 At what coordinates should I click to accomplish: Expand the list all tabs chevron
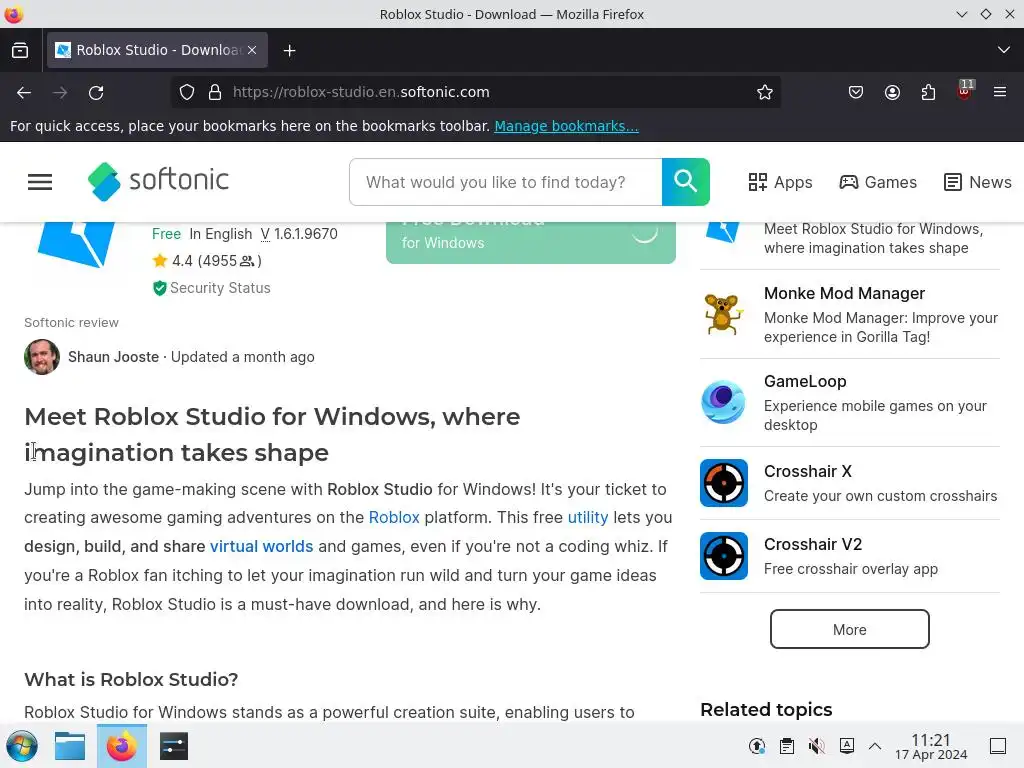coord(1004,50)
